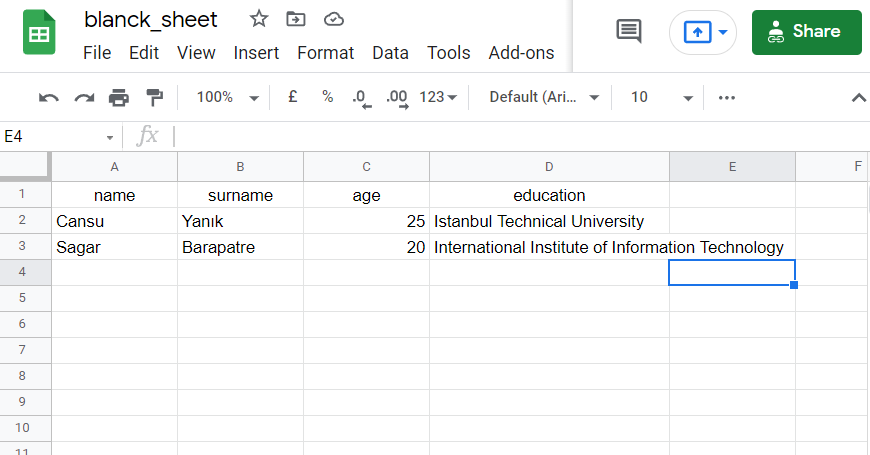This screenshot has width=870, height=455.
Task: Open the Format menu
Action: [x=325, y=53]
